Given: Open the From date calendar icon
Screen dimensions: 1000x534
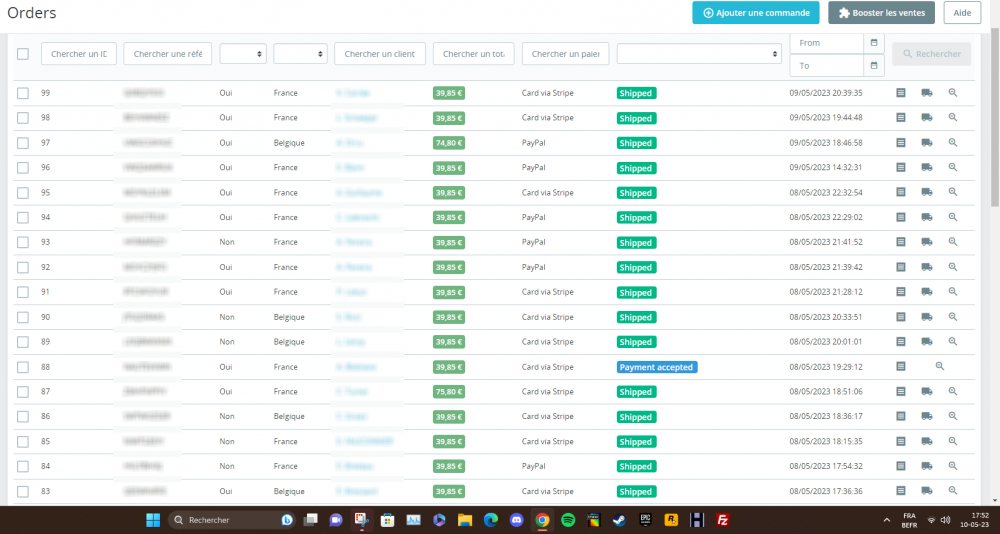Looking at the screenshot, I should 874,43.
